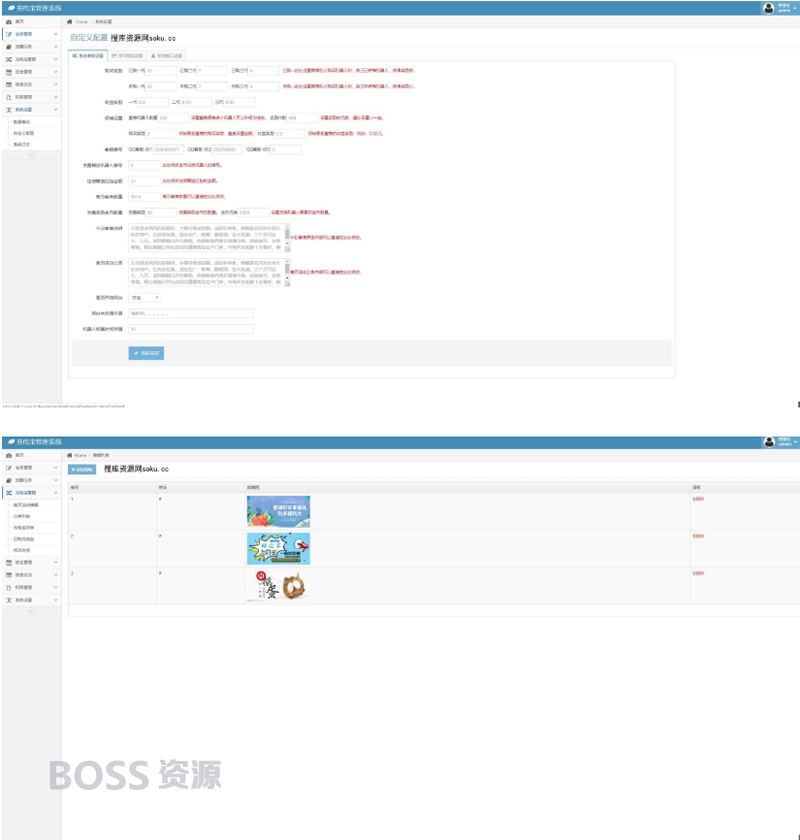Click pencil-edit menu icon in settings page sidebar
Image resolution: width=800 pixels, height=840 pixels.
click(9, 34)
